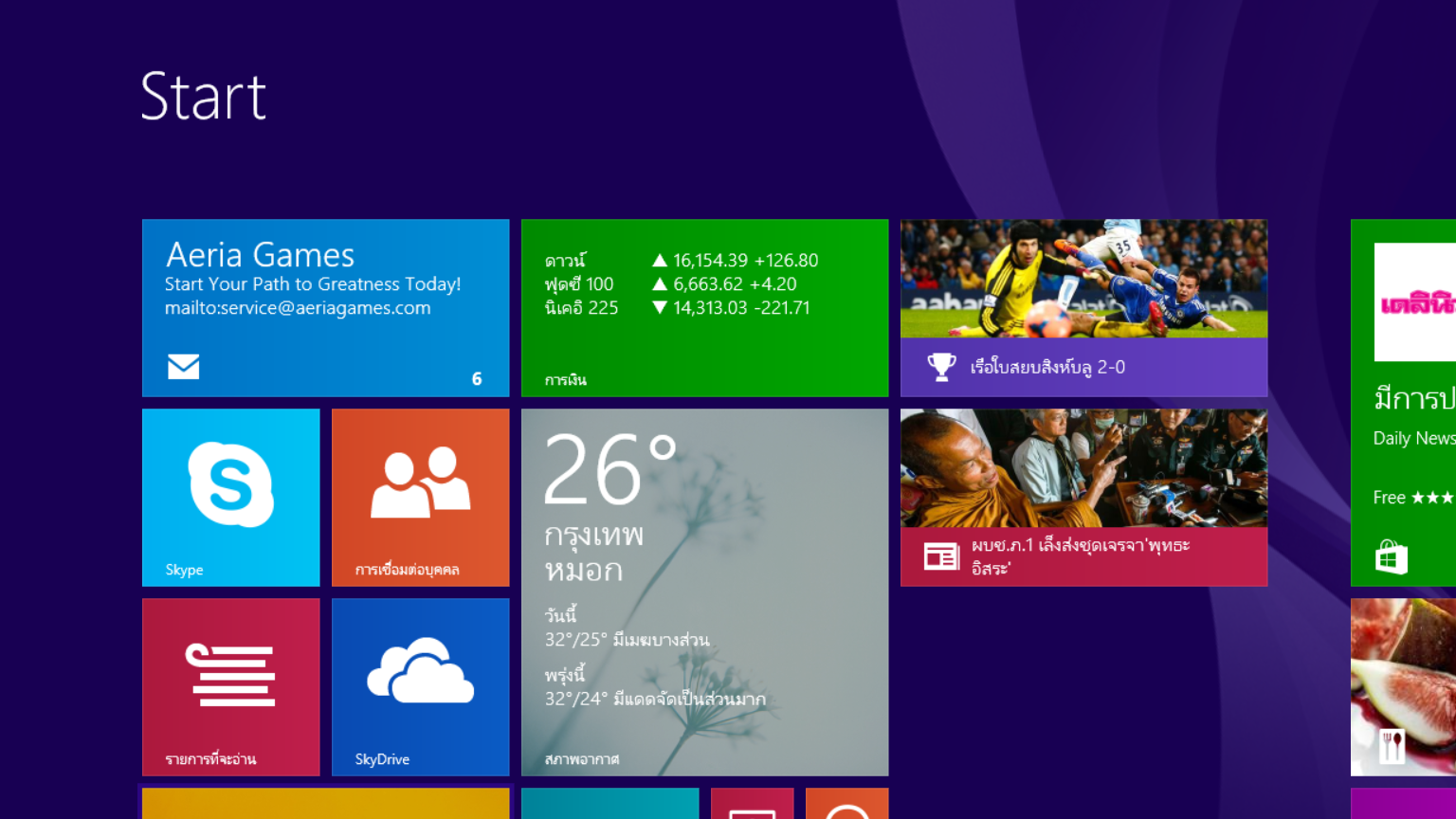Screen dimensions: 1456x819
Task: Click the Nikkei value 14,313.03 -221.71
Action: (741, 307)
